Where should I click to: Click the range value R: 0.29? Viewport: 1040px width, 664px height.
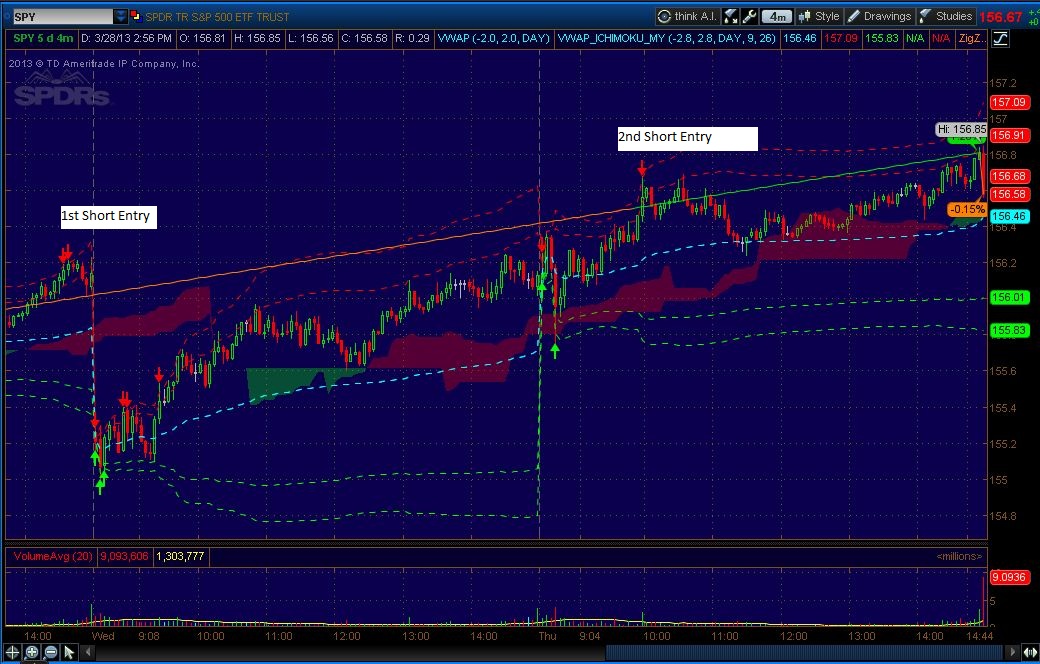pos(412,38)
